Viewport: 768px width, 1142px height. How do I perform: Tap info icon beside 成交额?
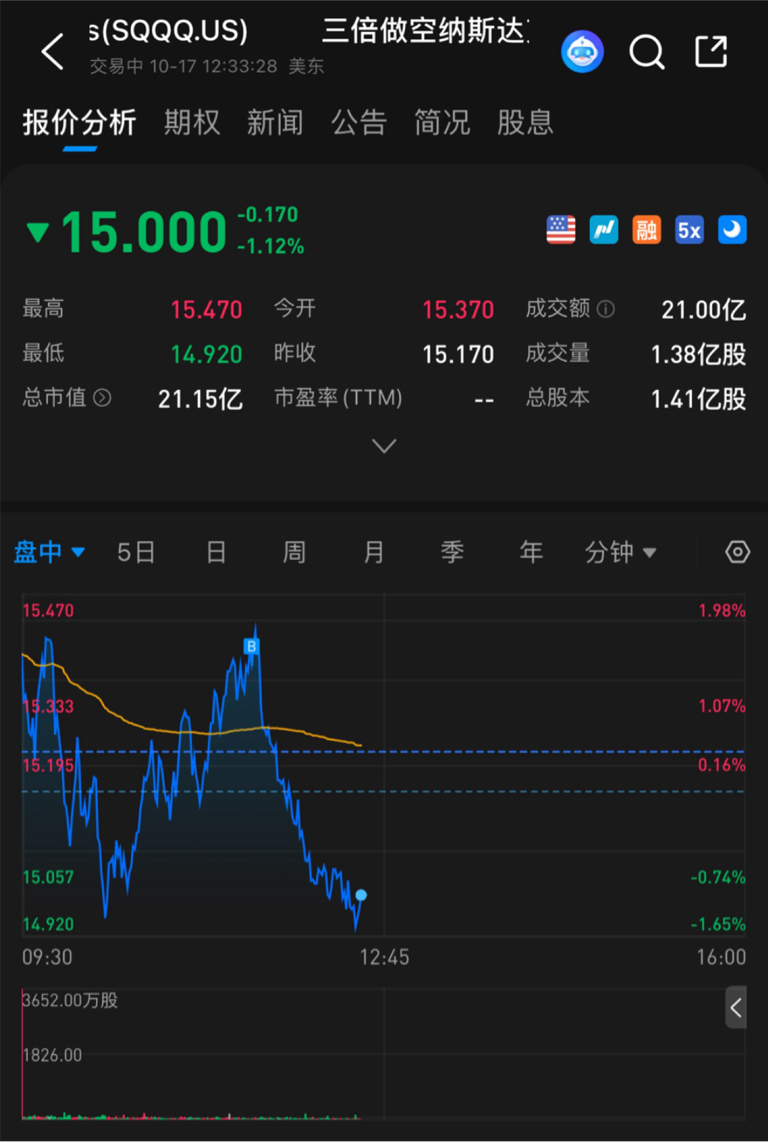click(606, 310)
